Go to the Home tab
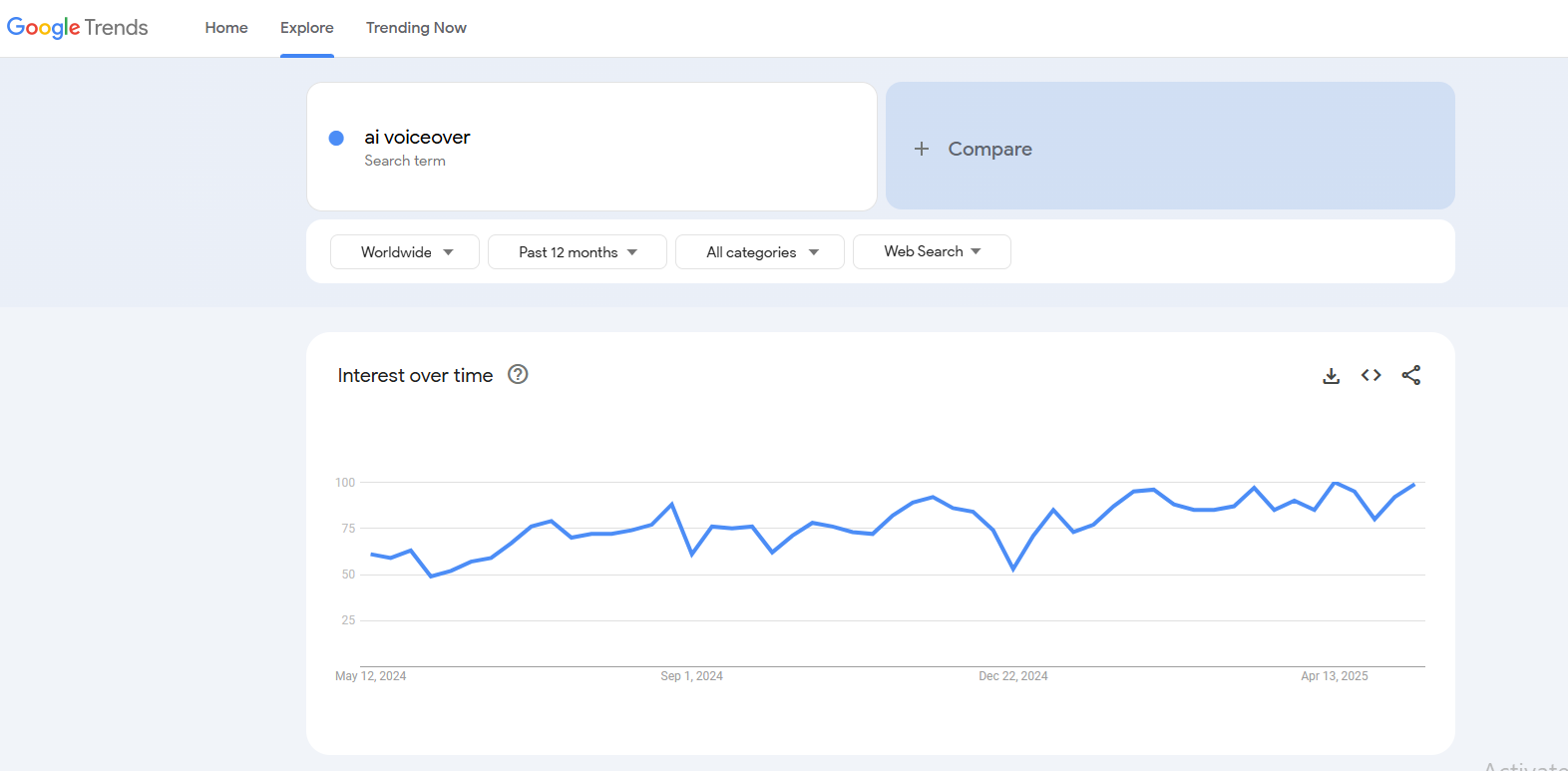The height and width of the screenshot is (771, 1568). (226, 28)
